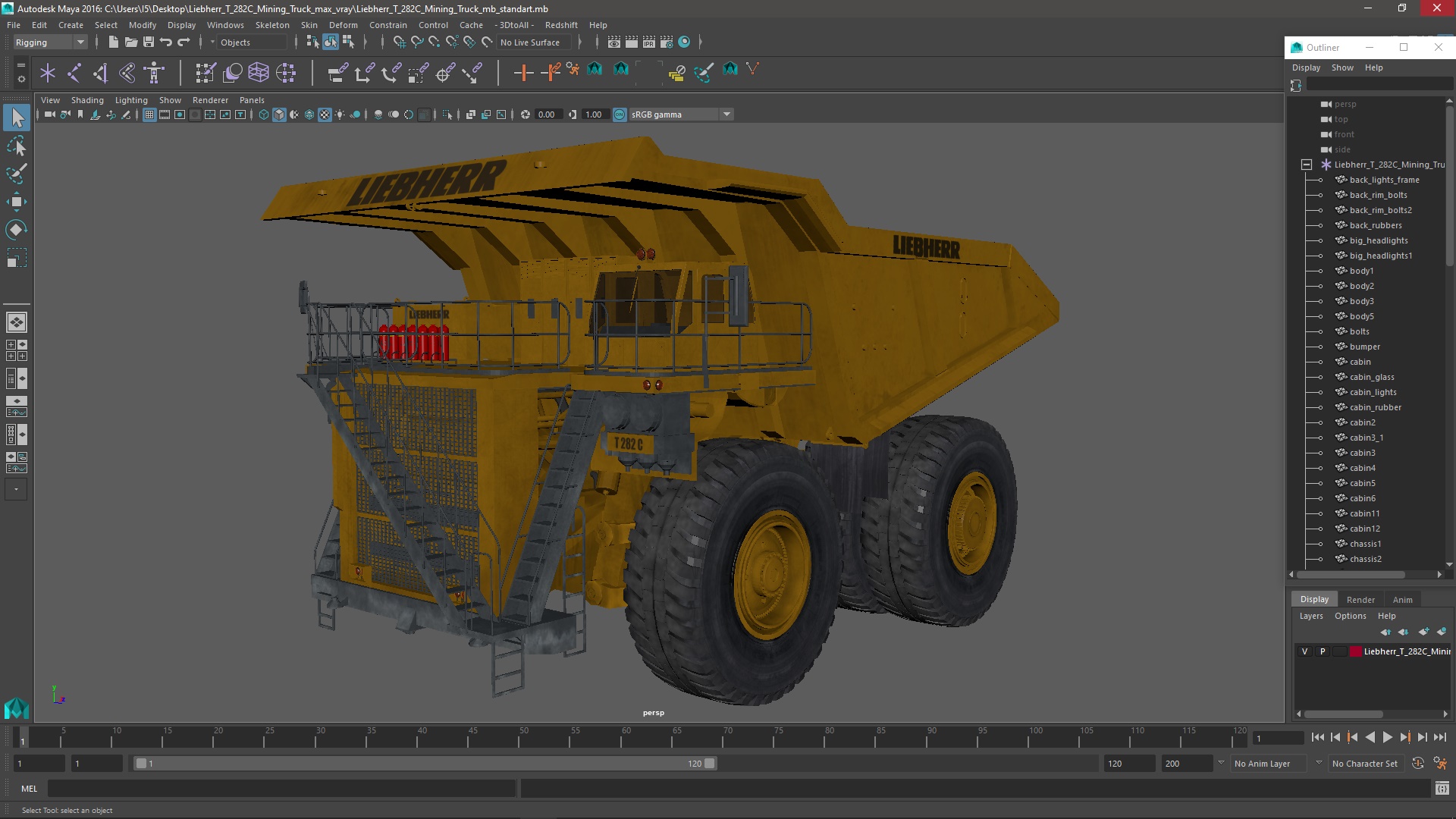Click the Play forwards button
The image size is (1456, 819).
pos(1387,737)
